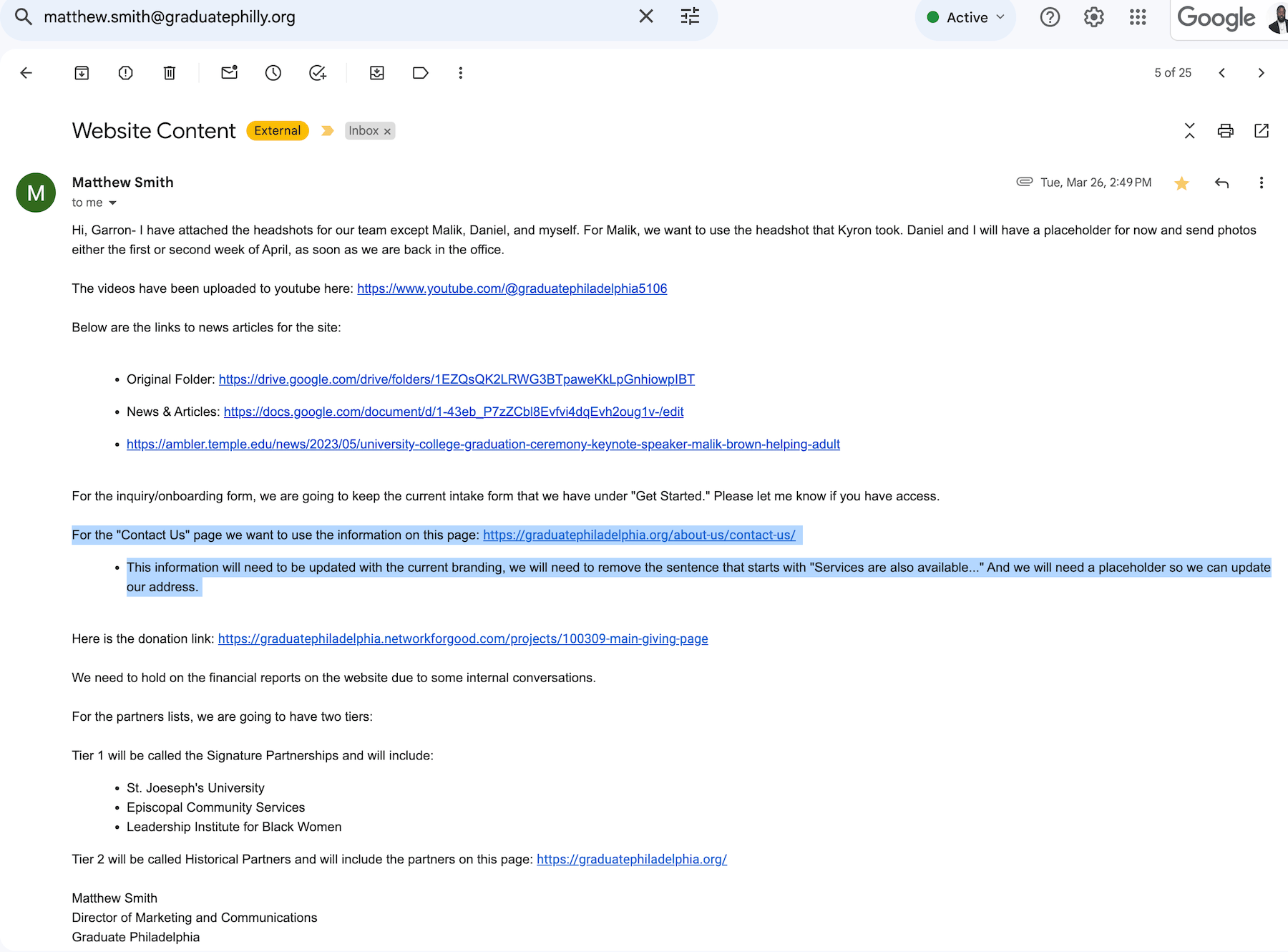Print the email thread
1288x952 pixels.
click(x=1226, y=131)
